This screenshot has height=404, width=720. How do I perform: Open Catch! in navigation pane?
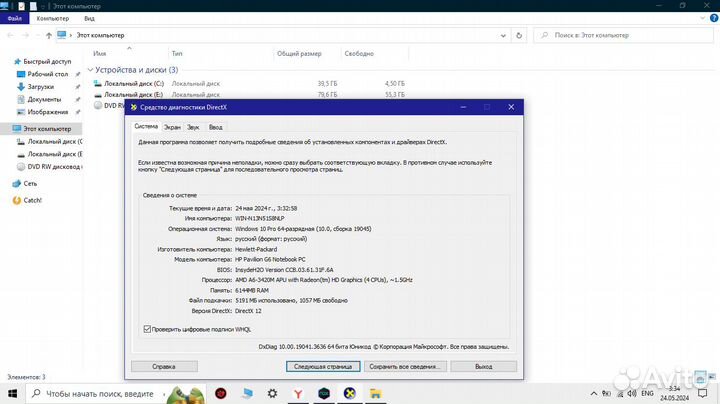[x=32, y=200]
